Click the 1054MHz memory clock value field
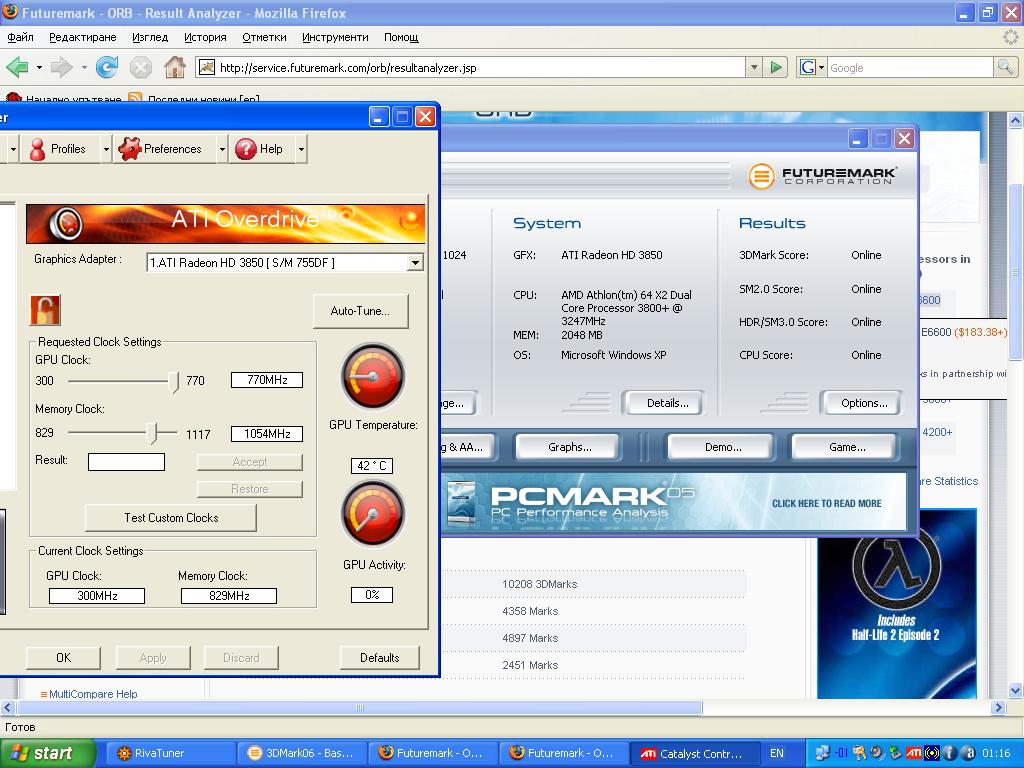 (267, 434)
